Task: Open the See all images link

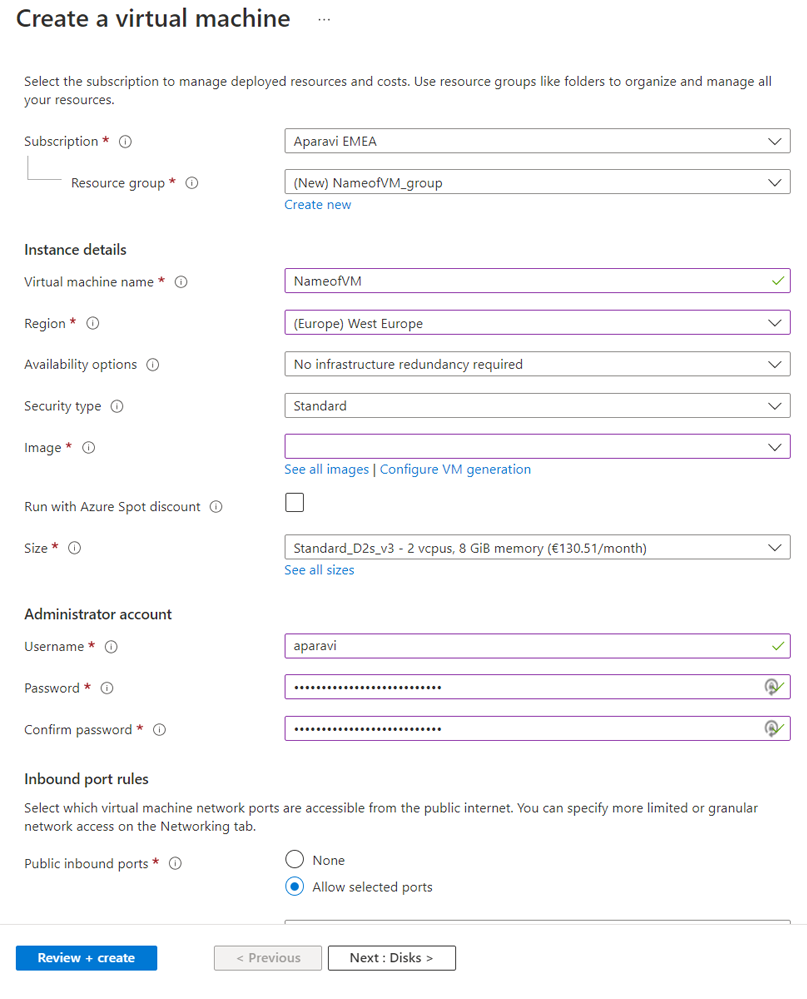Action: click(x=326, y=470)
